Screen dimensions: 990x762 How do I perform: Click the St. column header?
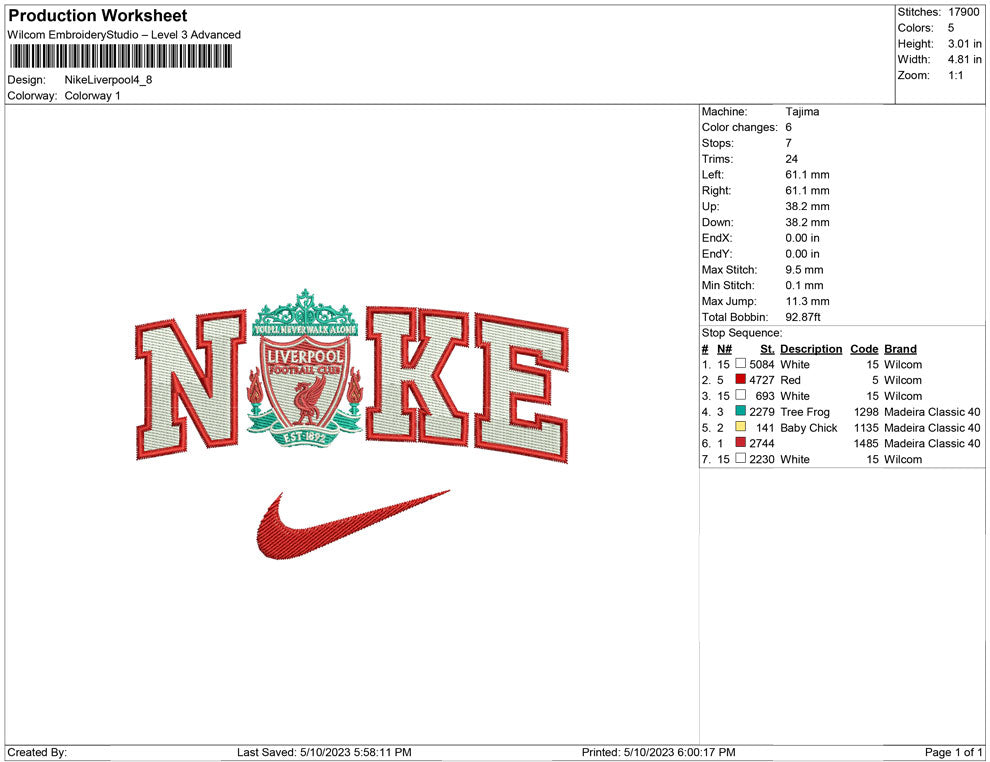pos(767,349)
